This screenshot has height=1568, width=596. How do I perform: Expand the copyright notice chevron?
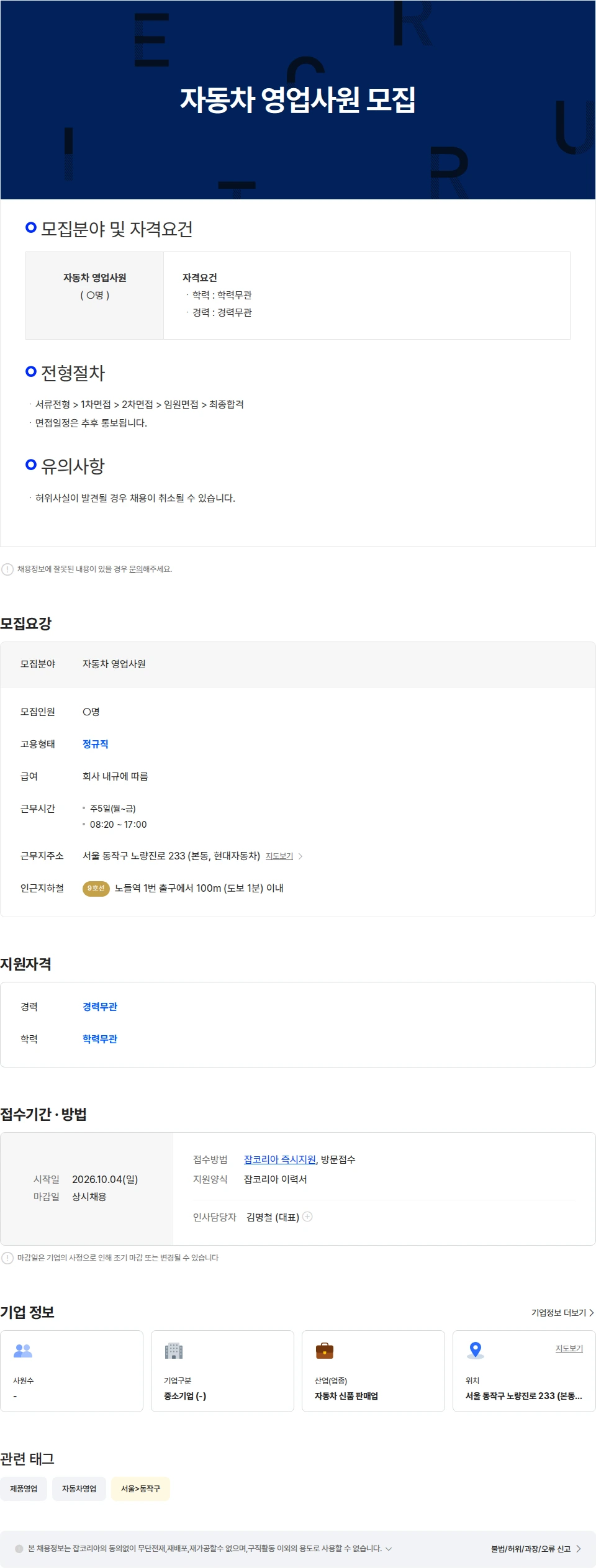click(389, 1549)
